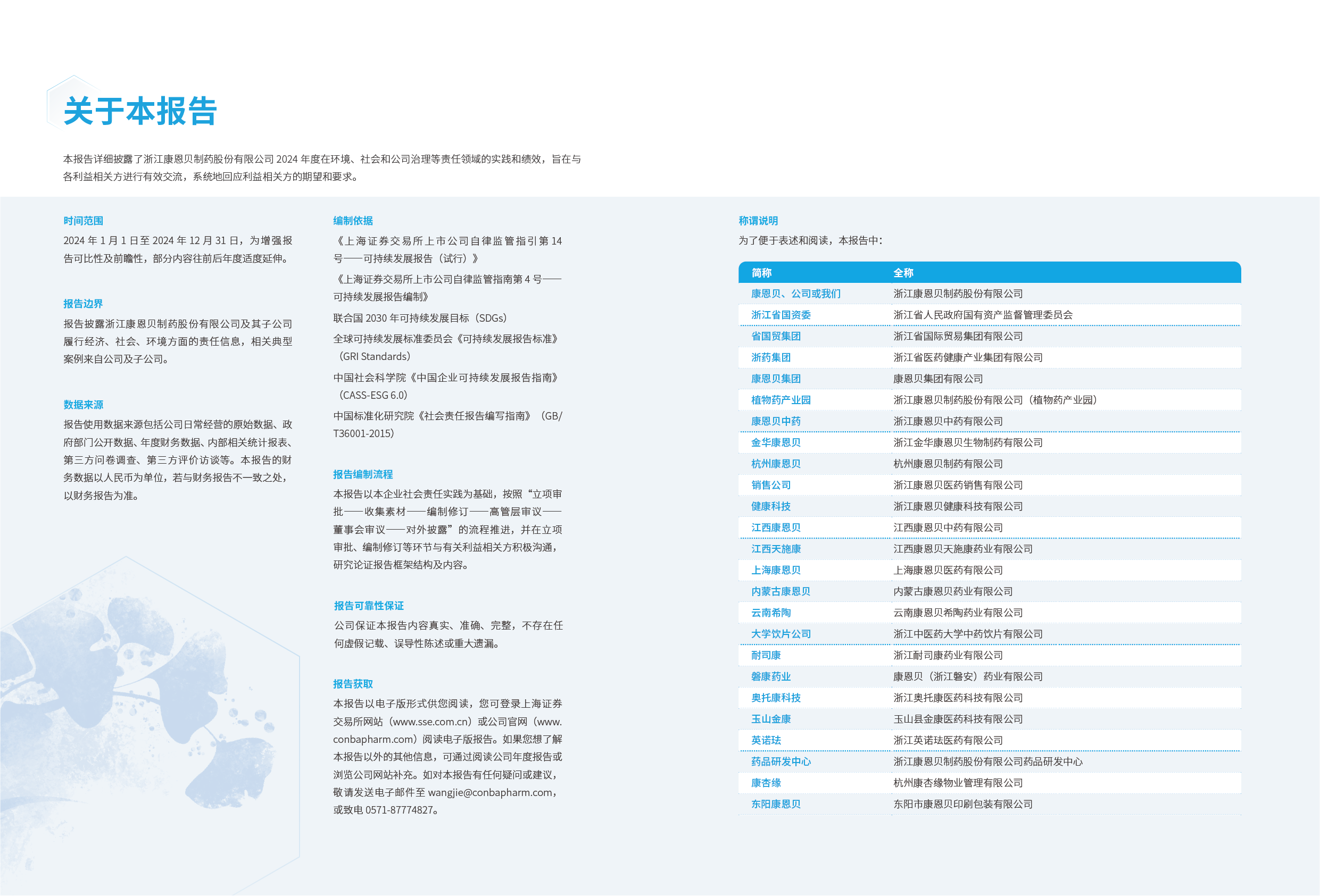
Task: Click full name 云南康恩贝希陶药业有限公司
Action: [958, 613]
